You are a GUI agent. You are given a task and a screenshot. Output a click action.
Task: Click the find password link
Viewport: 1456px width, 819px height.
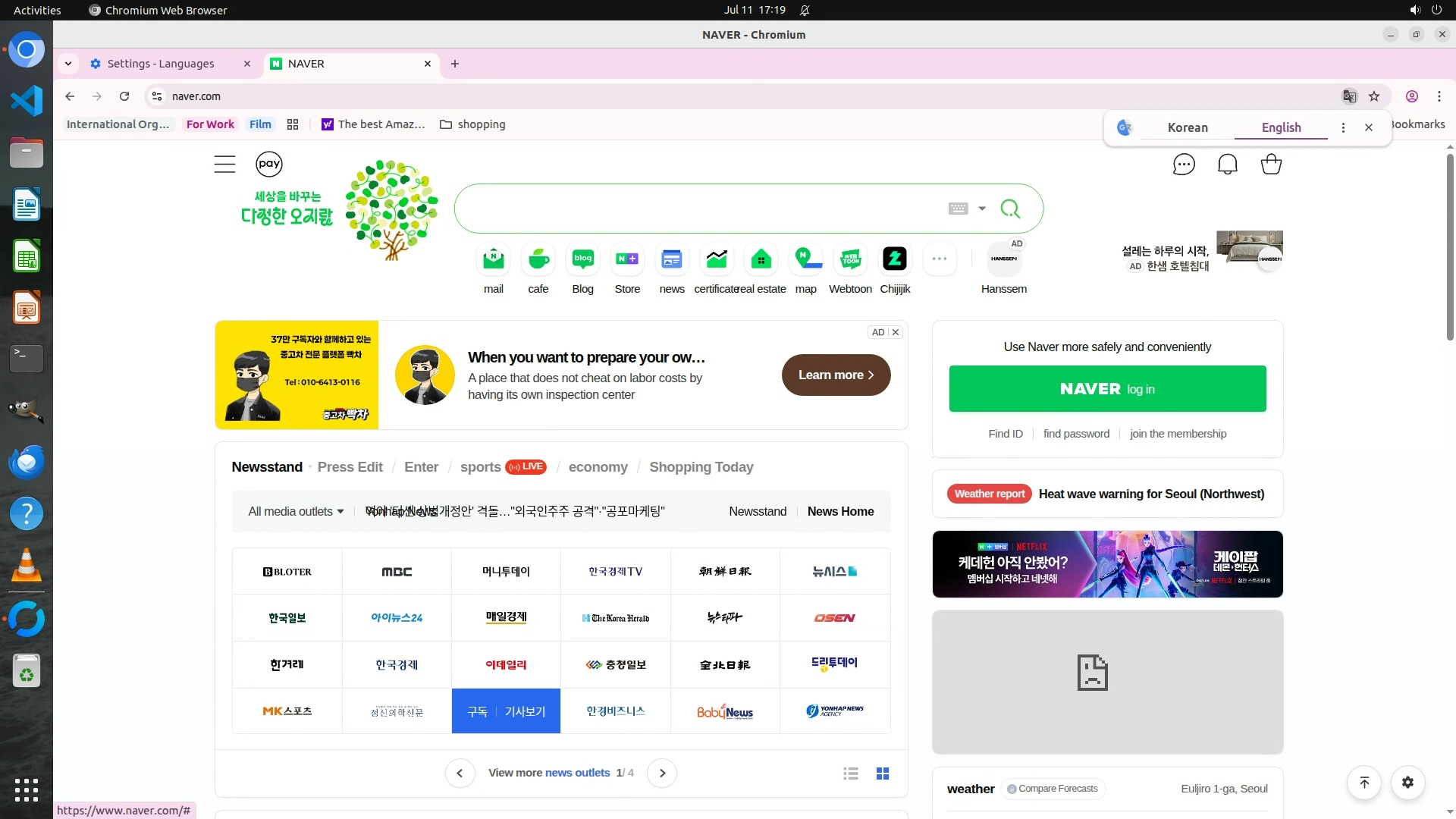tap(1076, 434)
